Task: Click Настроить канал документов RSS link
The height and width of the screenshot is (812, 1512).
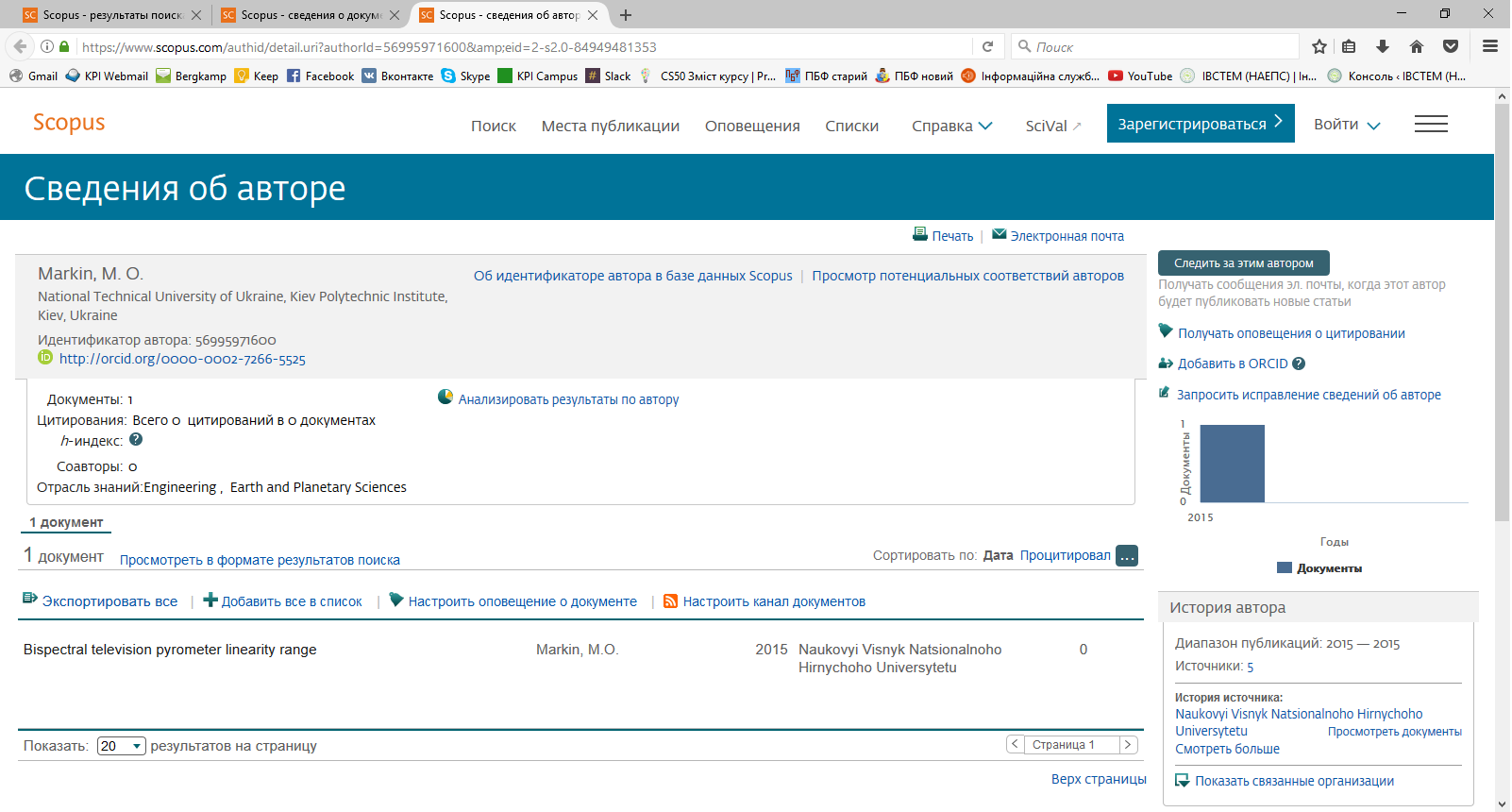Action: pos(764,601)
